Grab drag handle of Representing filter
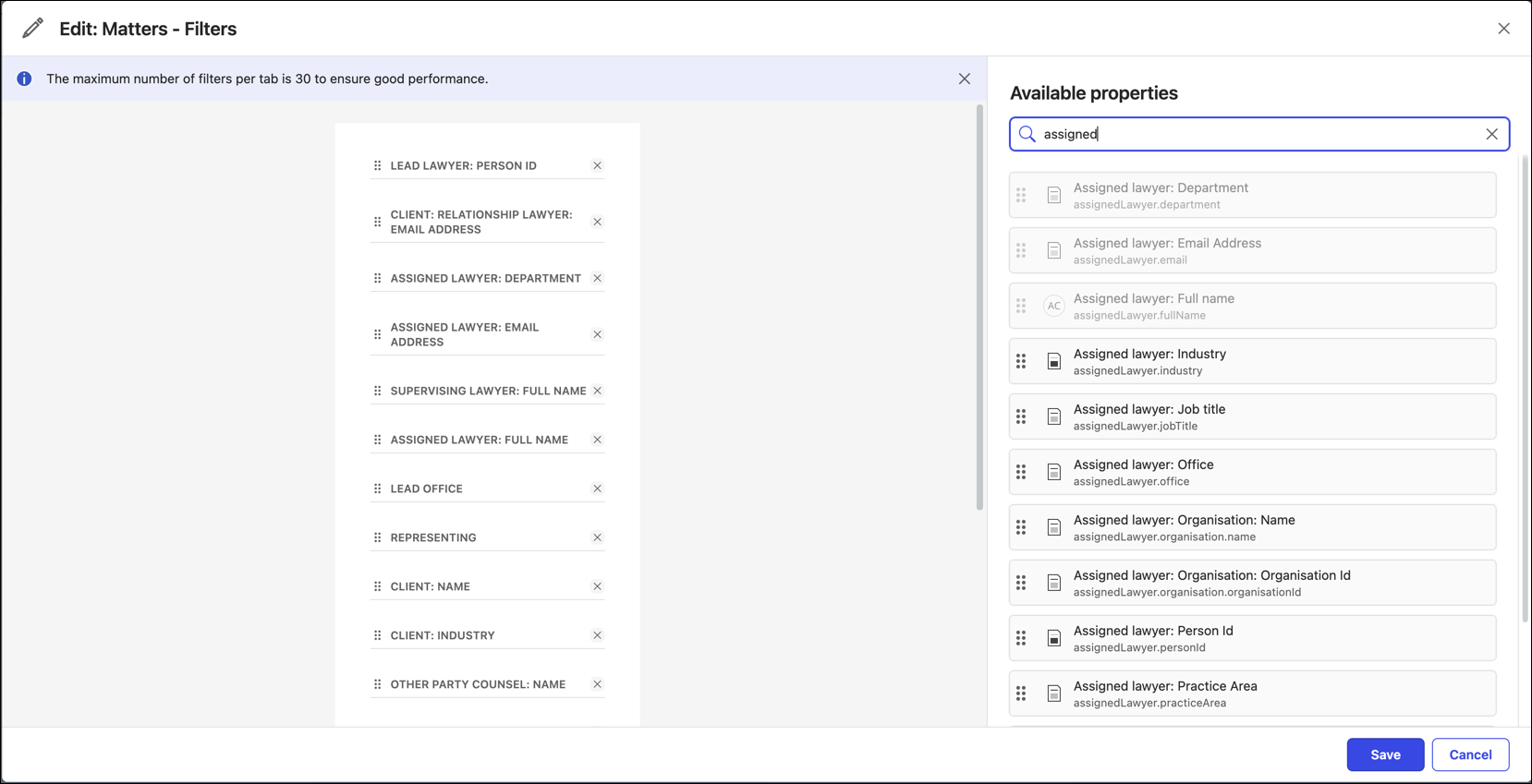 (377, 537)
